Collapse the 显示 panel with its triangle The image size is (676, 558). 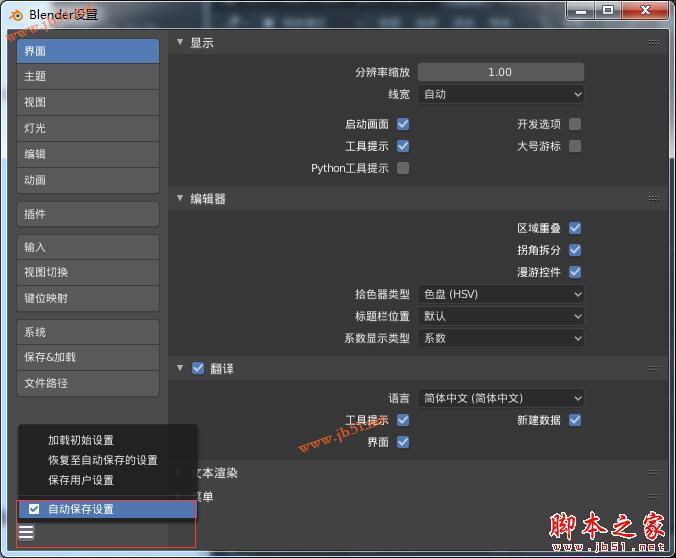pyautogui.click(x=180, y=42)
